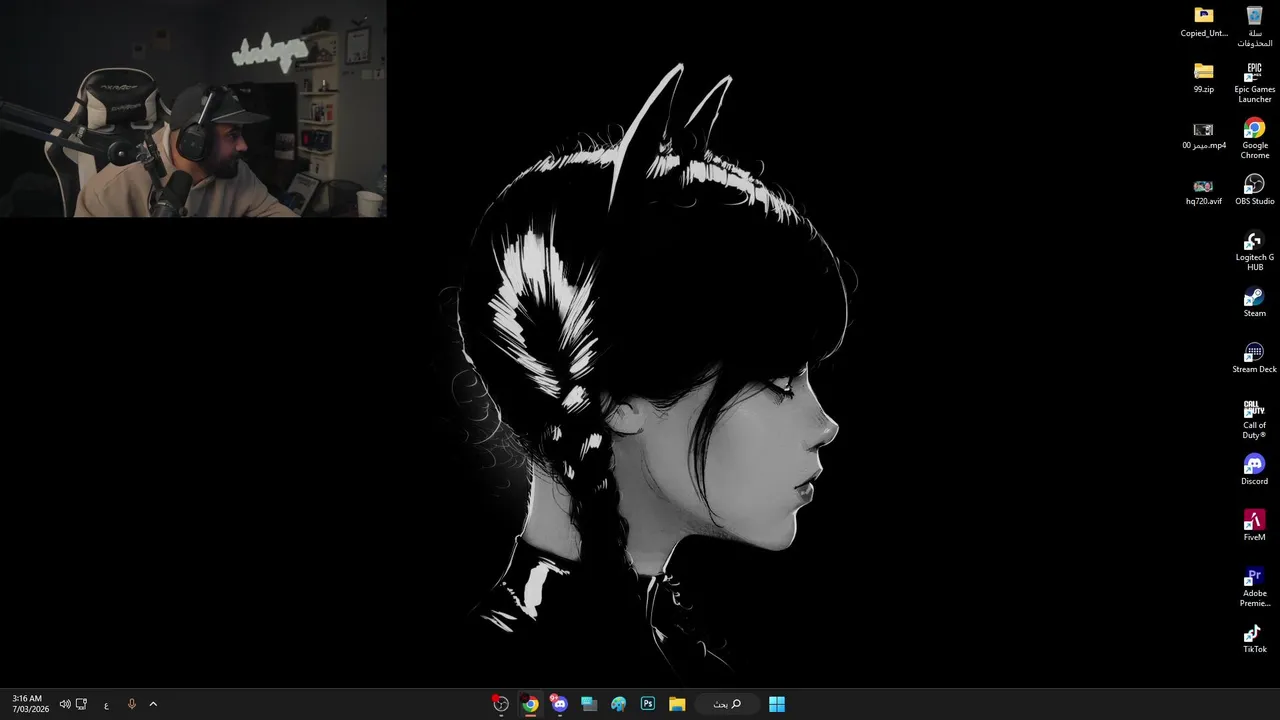Image resolution: width=1280 pixels, height=720 pixels.
Task: Select the Adobe Premiere desktop shortcut
Action: tap(1254, 586)
